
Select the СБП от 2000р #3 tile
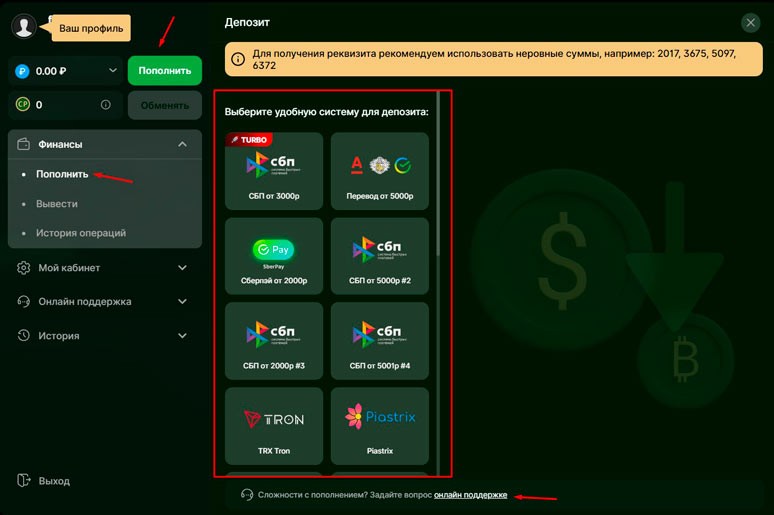click(x=274, y=340)
